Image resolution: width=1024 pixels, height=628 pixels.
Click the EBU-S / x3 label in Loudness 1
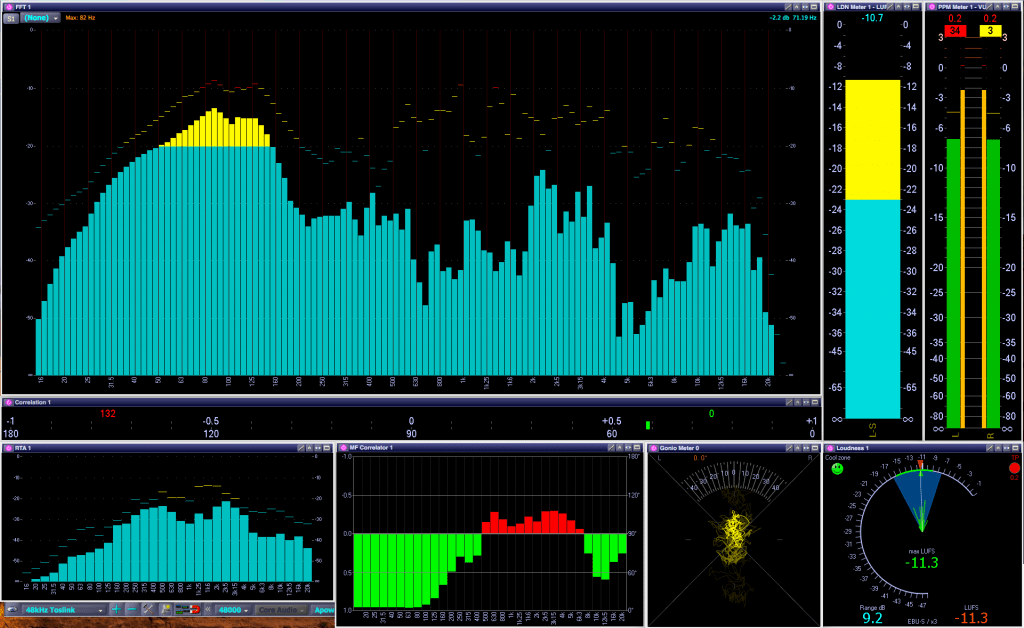922,621
